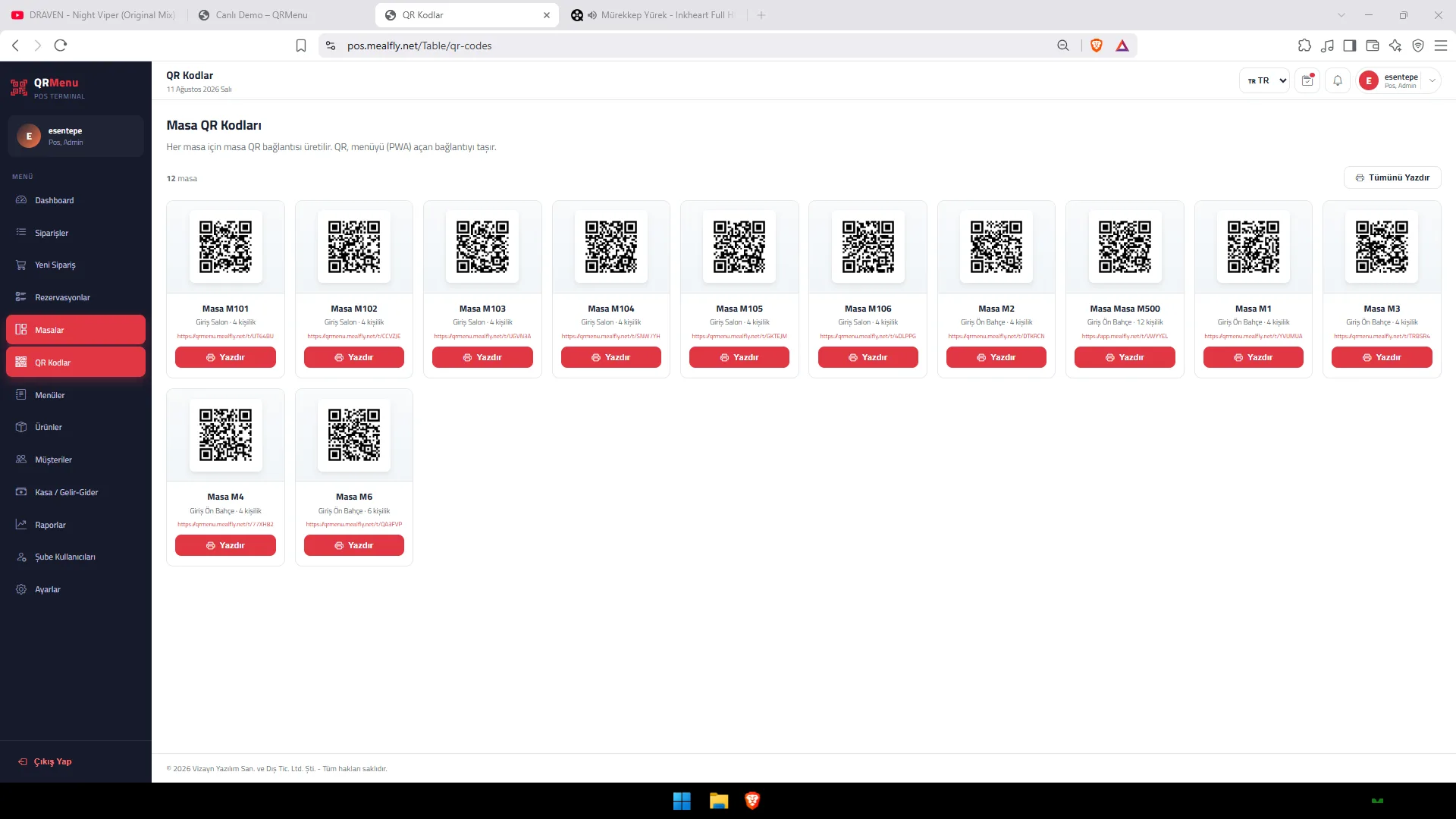Screen dimensions: 1456x819
Task: Click Yazdır under Masa Masa M500
Action: coord(1125,357)
